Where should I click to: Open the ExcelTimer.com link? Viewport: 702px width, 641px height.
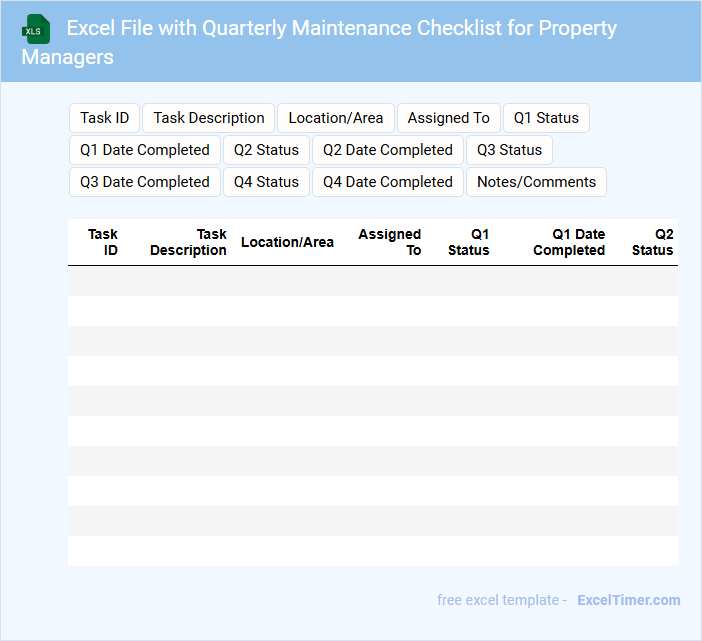point(628,600)
